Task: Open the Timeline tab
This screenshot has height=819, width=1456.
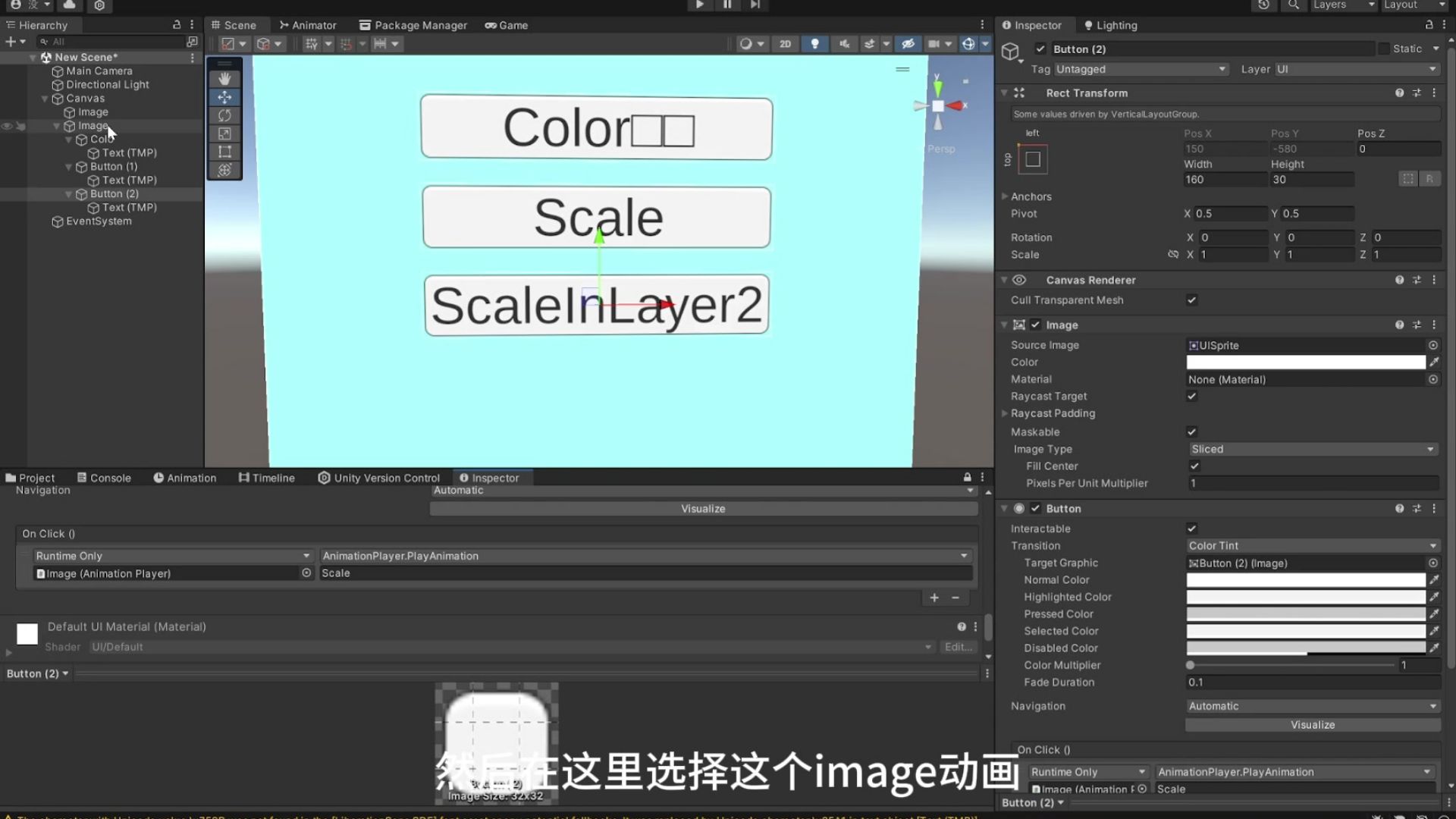Action: tap(266, 478)
